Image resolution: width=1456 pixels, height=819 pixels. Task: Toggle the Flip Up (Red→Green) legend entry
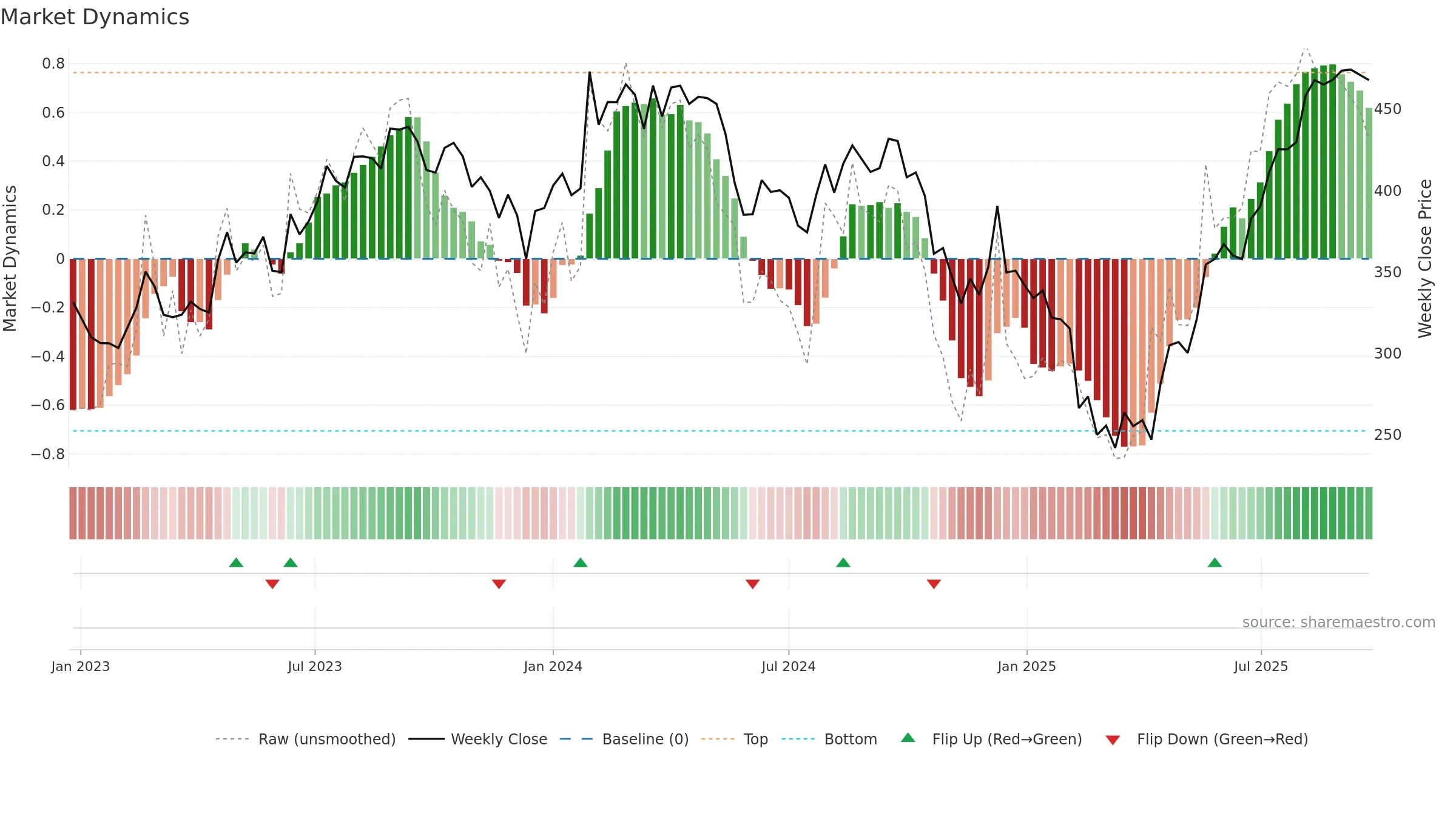(x=991, y=739)
